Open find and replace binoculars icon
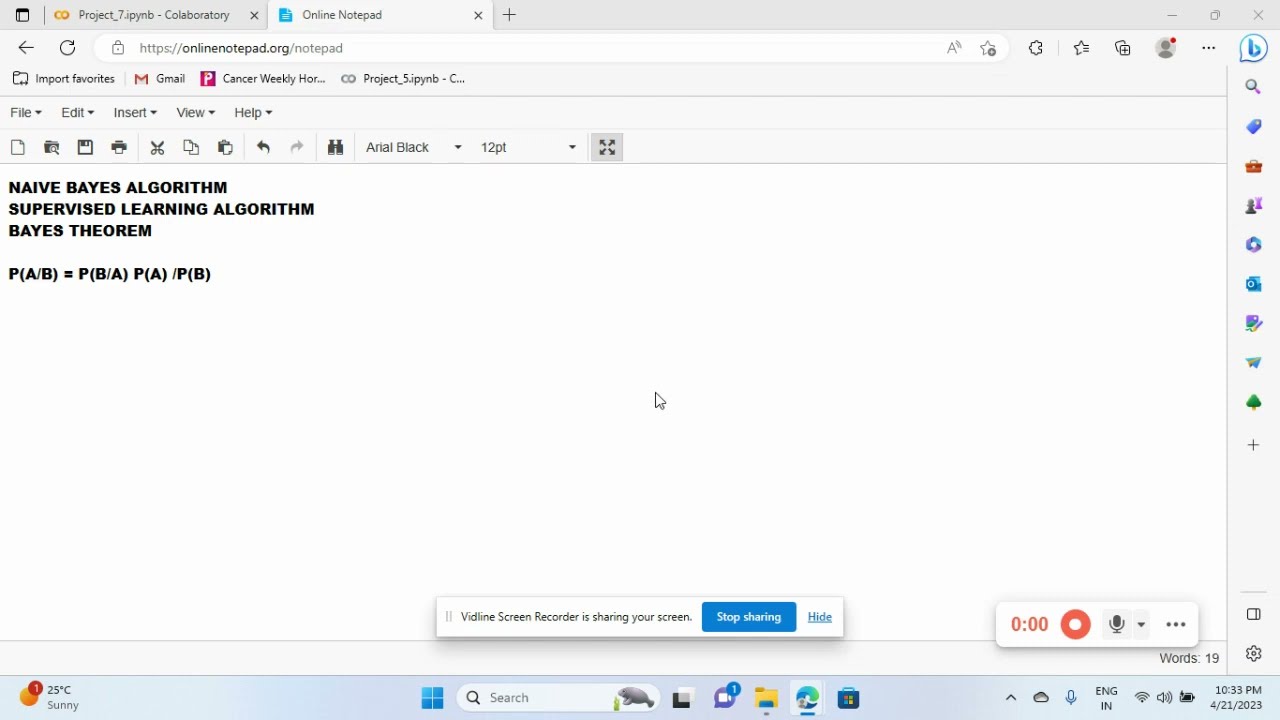Viewport: 1280px width, 720px height. click(x=335, y=147)
